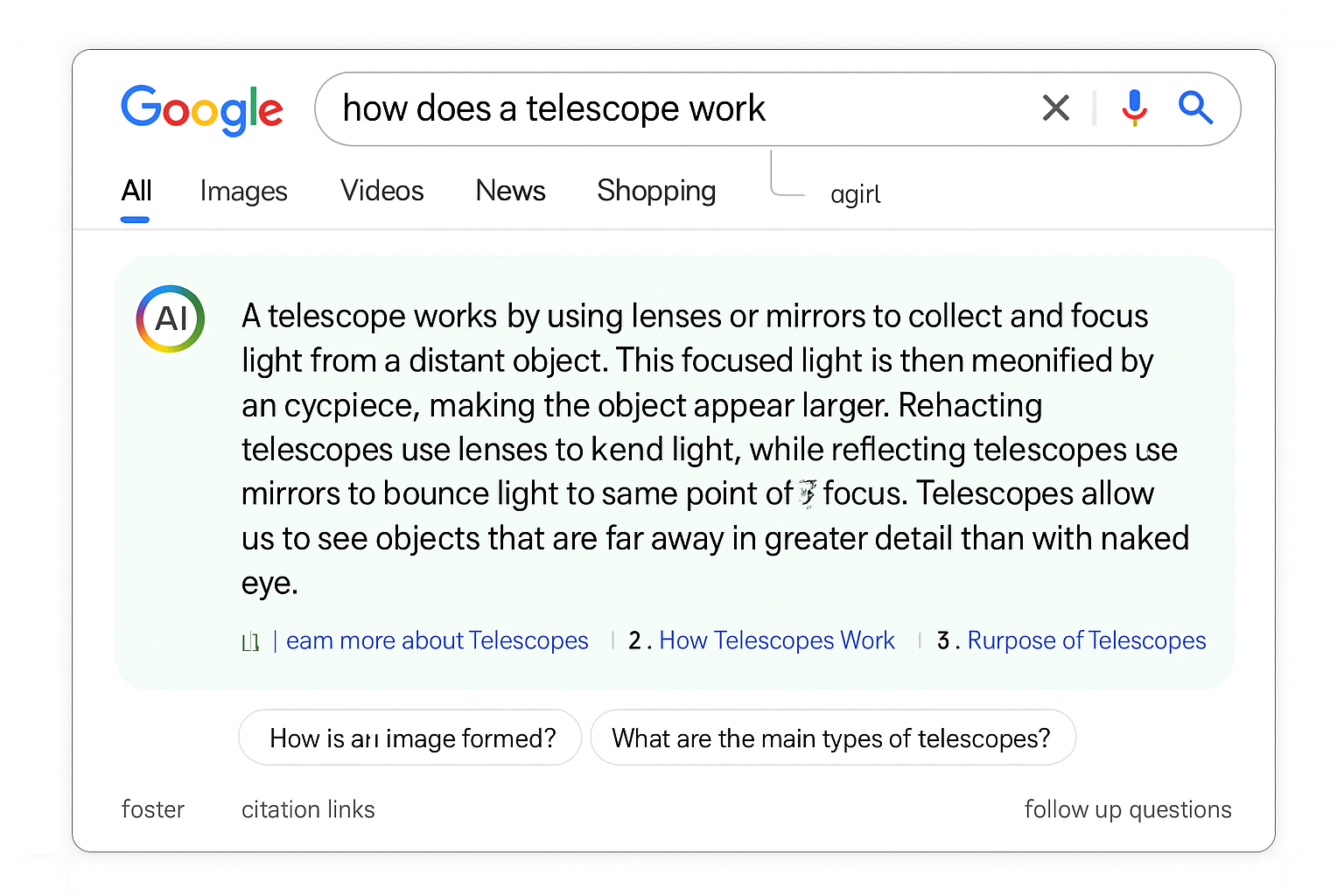
Task: Clear the search query with X icon
Action: pyautogui.click(x=1056, y=108)
